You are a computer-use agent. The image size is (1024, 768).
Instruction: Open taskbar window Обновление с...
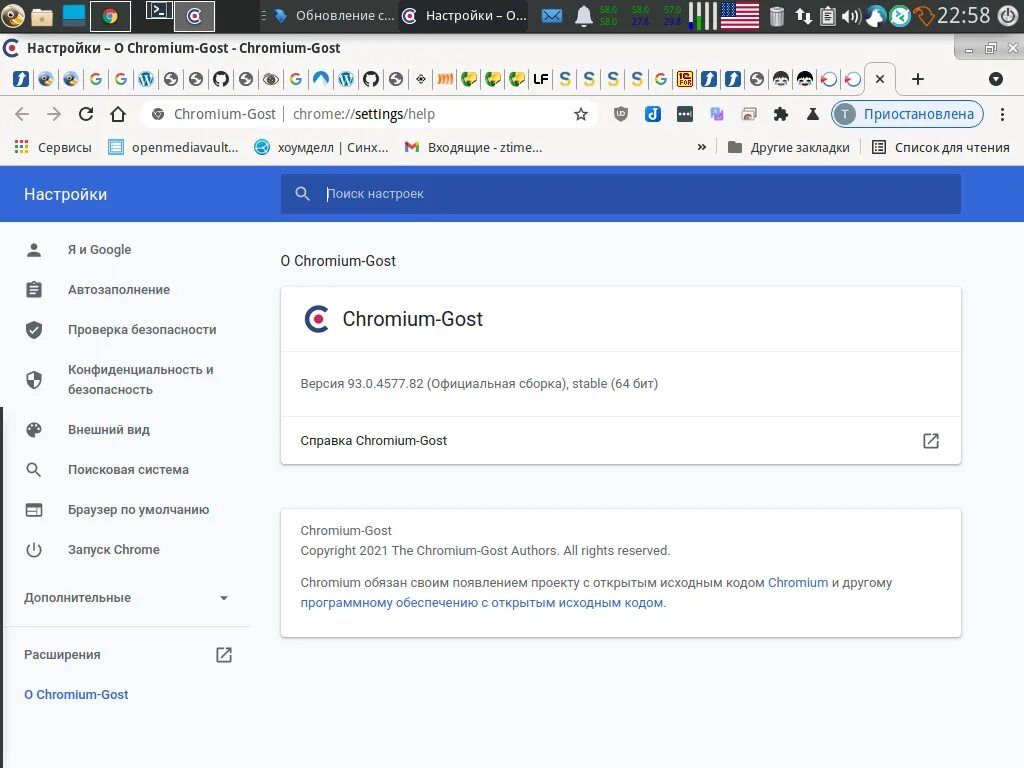point(334,16)
